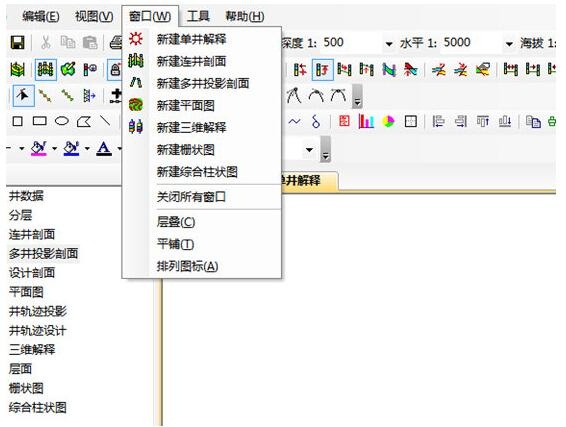Select the blue wavy line tool
Screen dimensions: 566x427
(295, 121)
